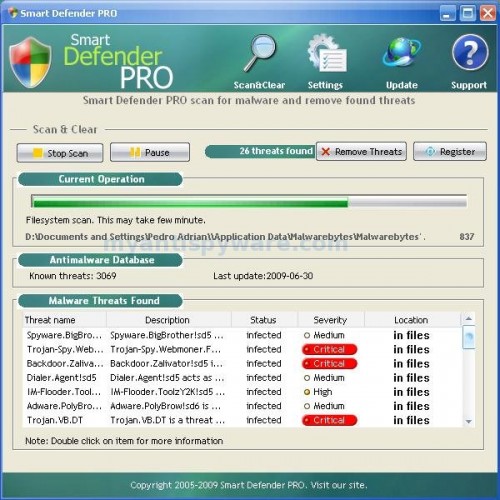Viewport: 500px width, 500px height.
Task: Sort by Description column header
Action: coord(169,320)
